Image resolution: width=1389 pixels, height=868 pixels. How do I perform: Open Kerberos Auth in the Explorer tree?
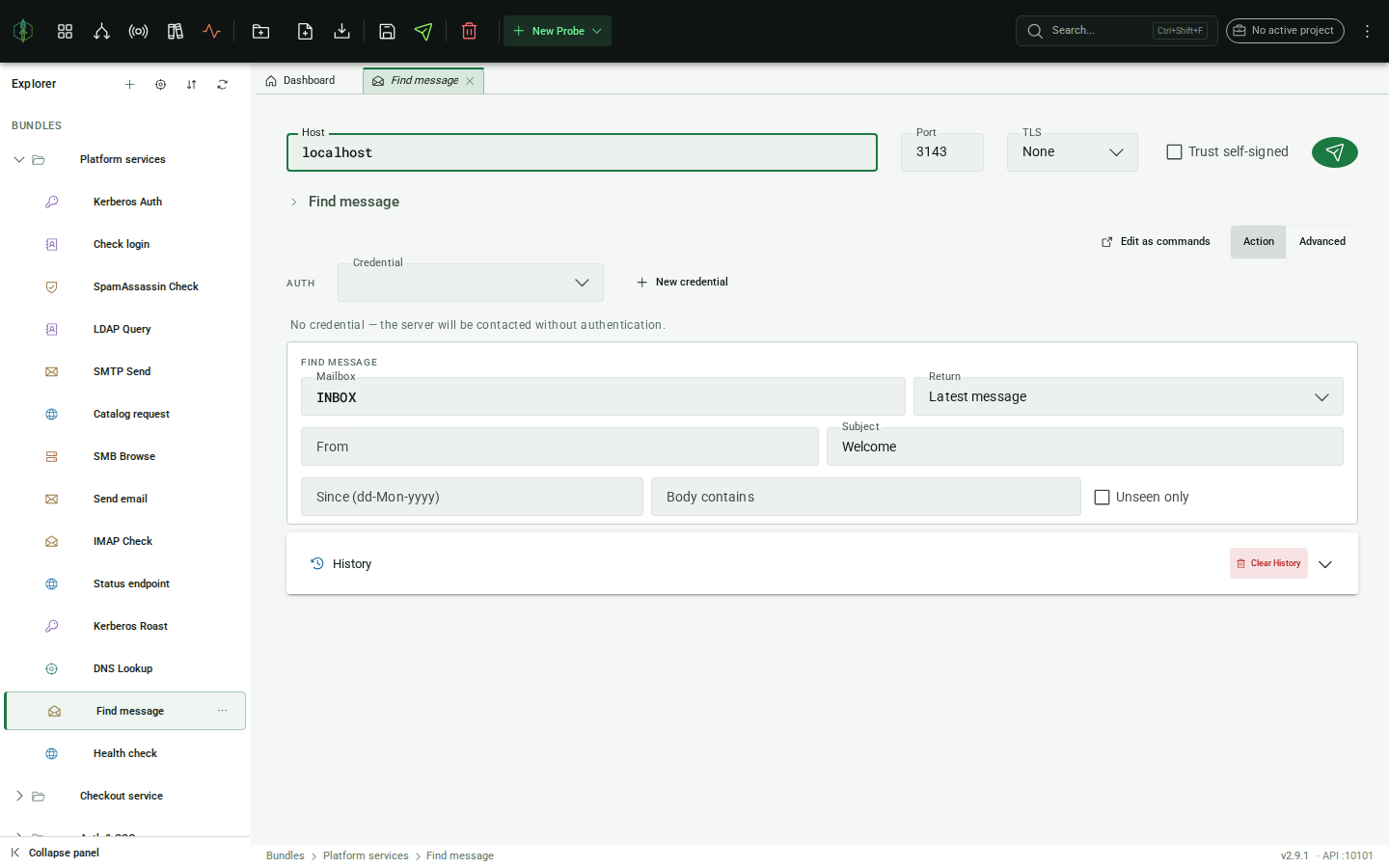pos(125,202)
